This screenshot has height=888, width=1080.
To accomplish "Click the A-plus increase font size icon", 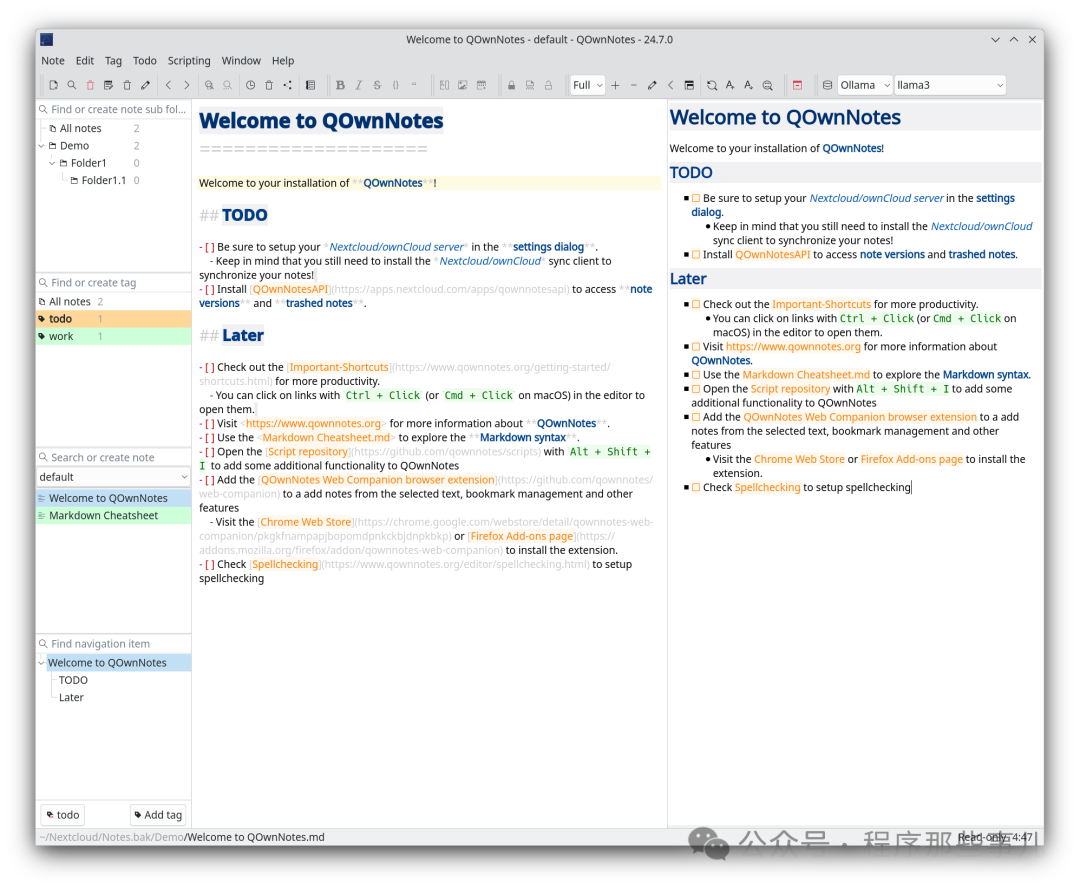I will (x=730, y=85).
